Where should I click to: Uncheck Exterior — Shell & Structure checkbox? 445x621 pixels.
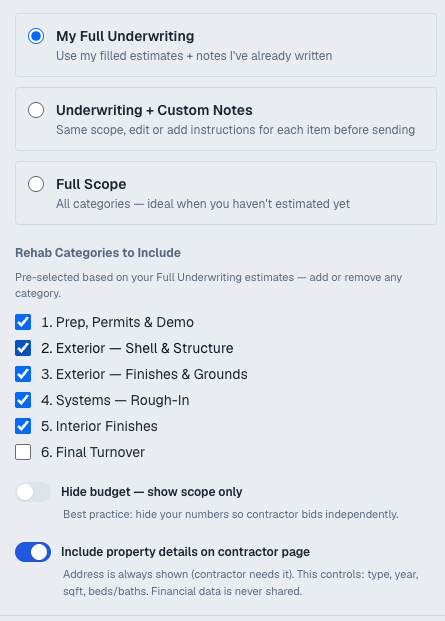[23, 348]
